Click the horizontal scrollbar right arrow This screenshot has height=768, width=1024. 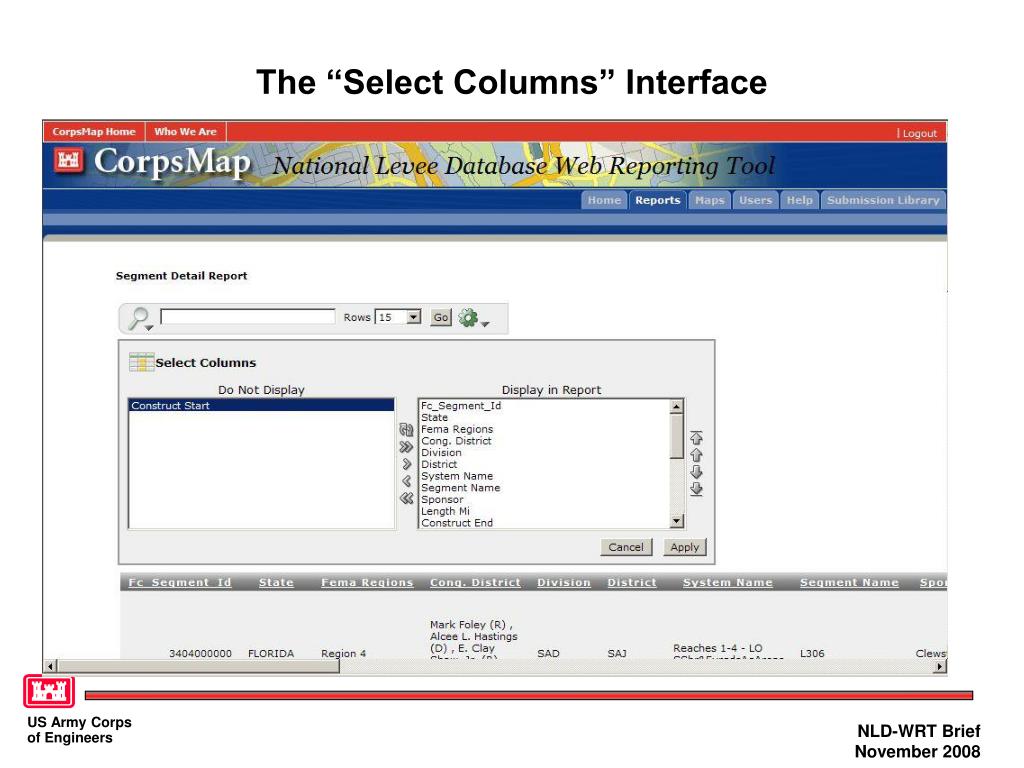(940, 666)
